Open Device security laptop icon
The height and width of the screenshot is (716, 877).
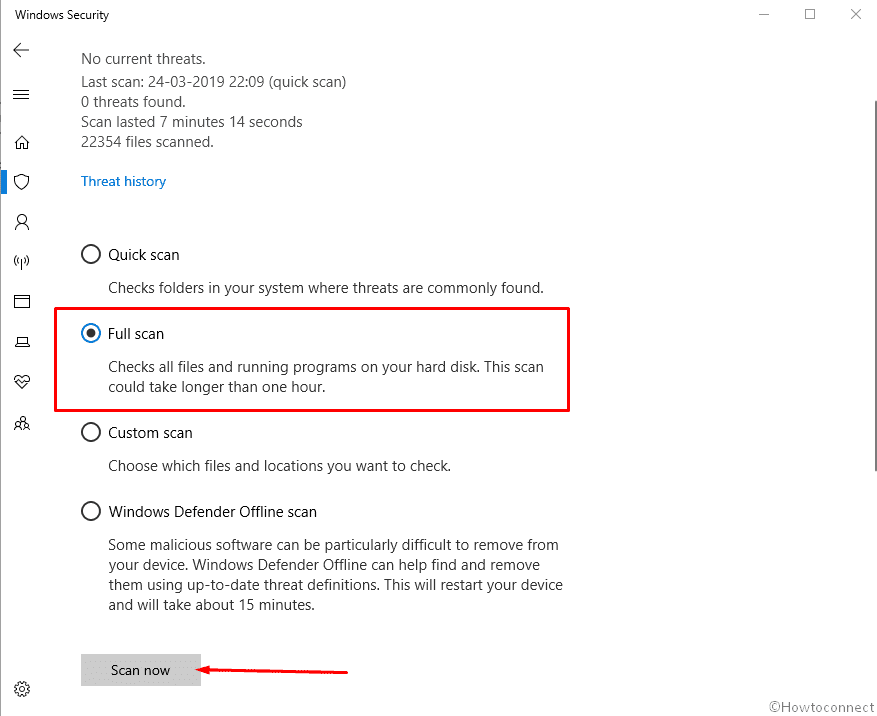click(x=22, y=342)
